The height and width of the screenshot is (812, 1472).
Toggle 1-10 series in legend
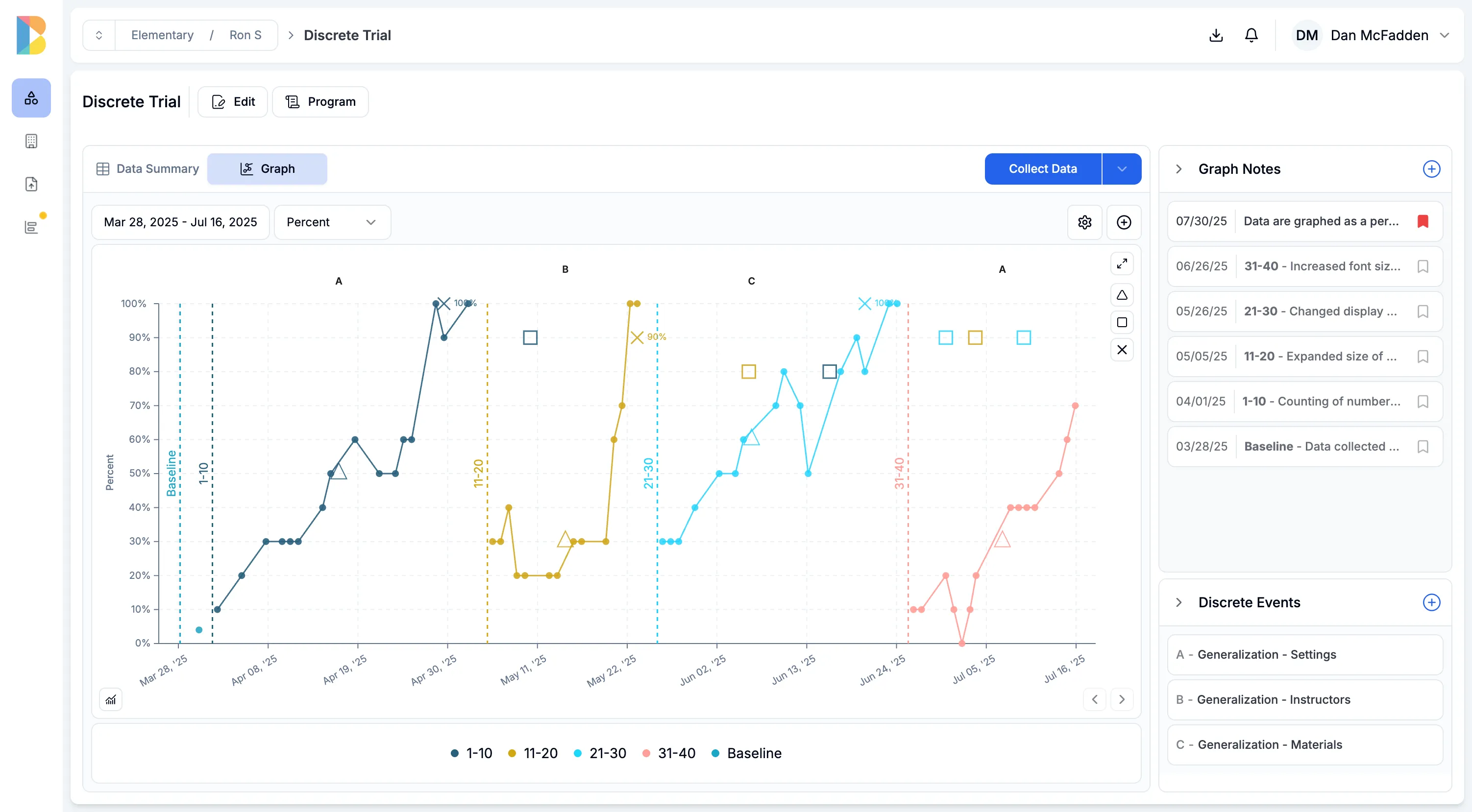coord(471,754)
